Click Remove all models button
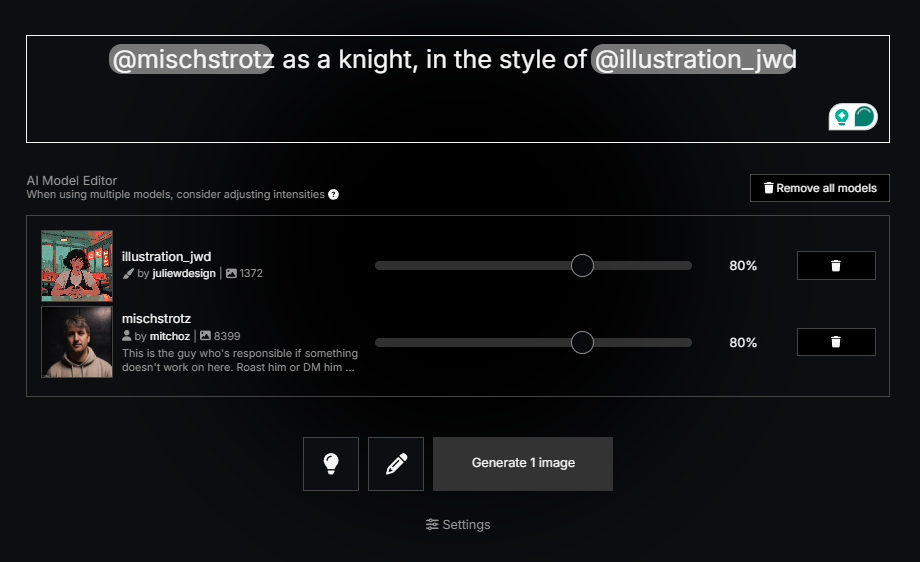Viewport: 920px width, 562px height. coord(820,188)
